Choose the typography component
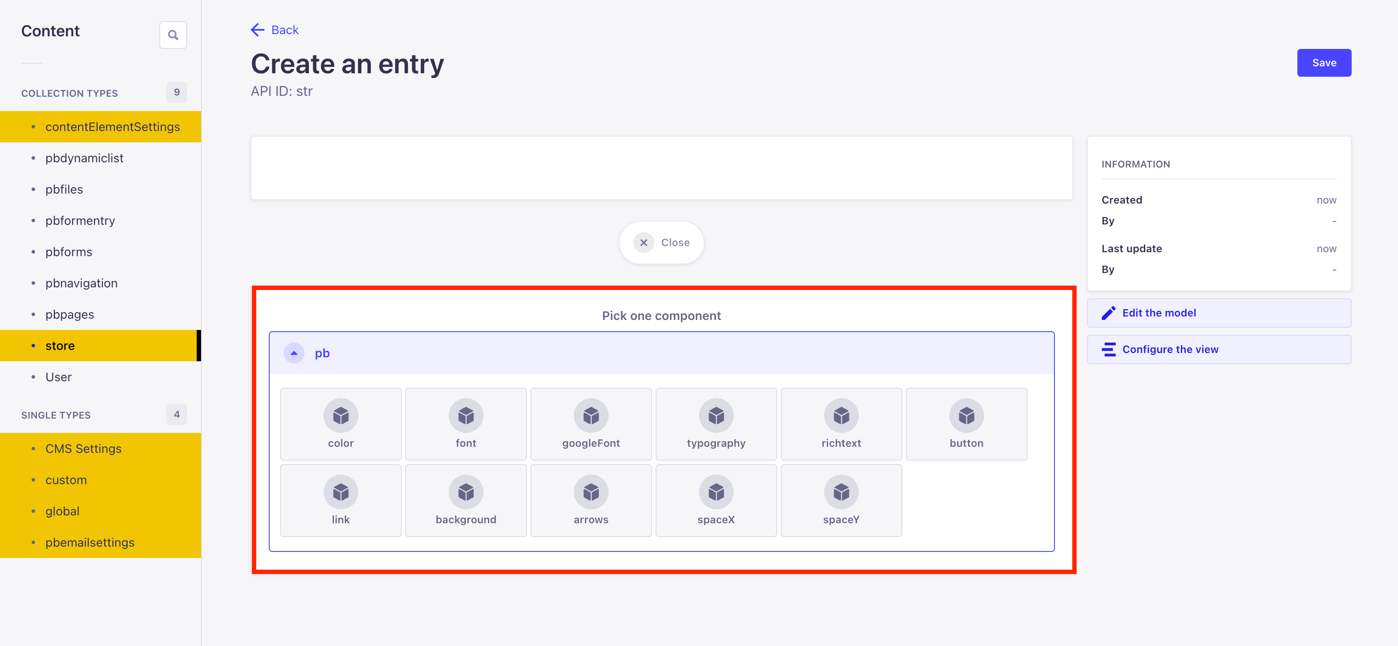Image resolution: width=1398 pixels, height=646 pixels. click(x=716, y=423)
